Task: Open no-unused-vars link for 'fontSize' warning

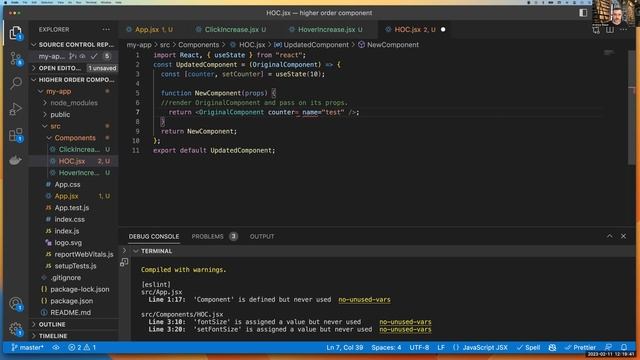Action: point(405,322)
